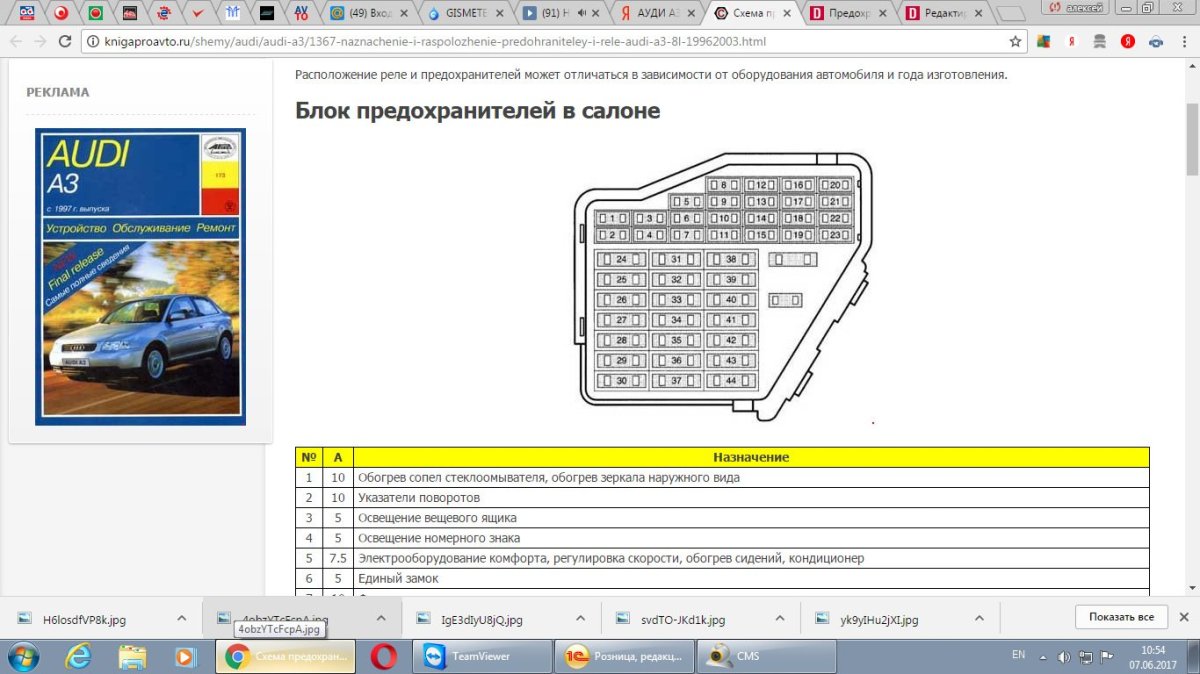Image resolution: width=1200 pixels, height=674 pixels.
Task: Toggle the language indicator EN
Action: (1020, 657)
